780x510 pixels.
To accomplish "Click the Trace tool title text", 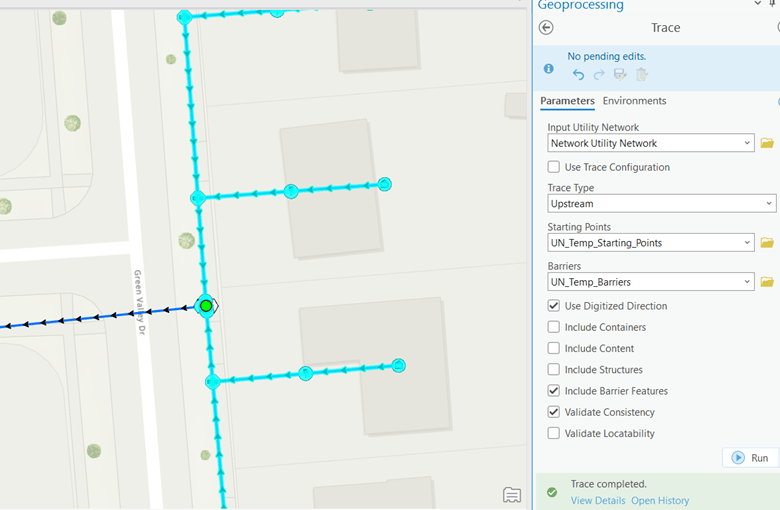I will pyautogui.click(x=666, y=28).
